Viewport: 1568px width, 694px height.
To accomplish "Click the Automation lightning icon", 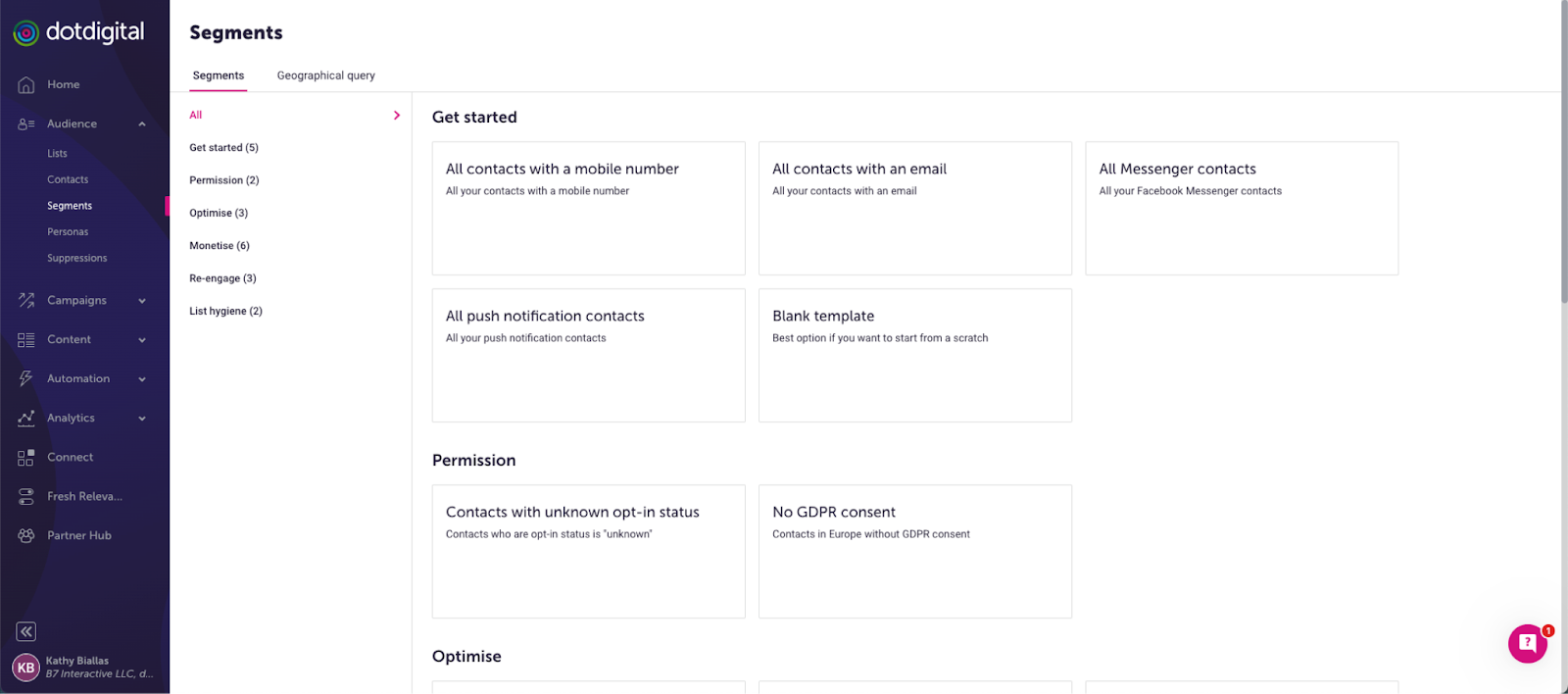I will pyautogui.click(x=26, y=379).
